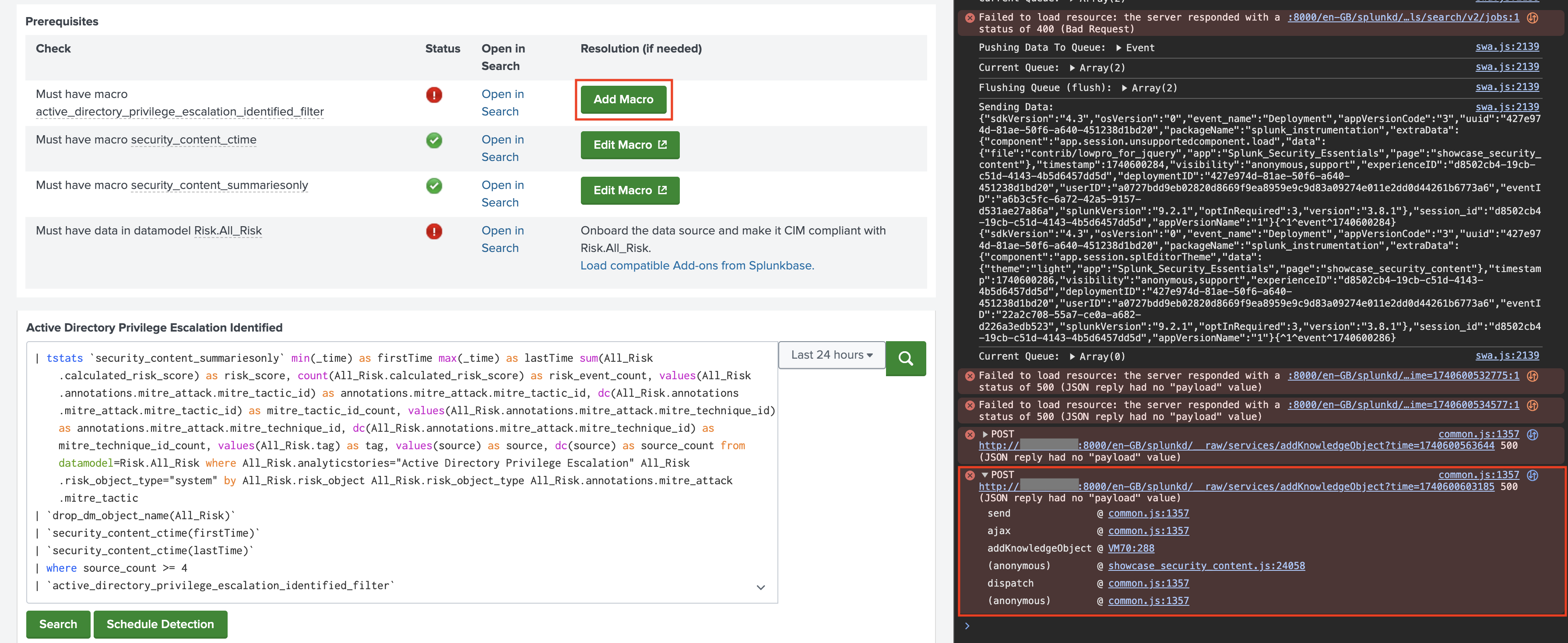Click AI assistance icon on expanded POST error

click(1532, 475)
